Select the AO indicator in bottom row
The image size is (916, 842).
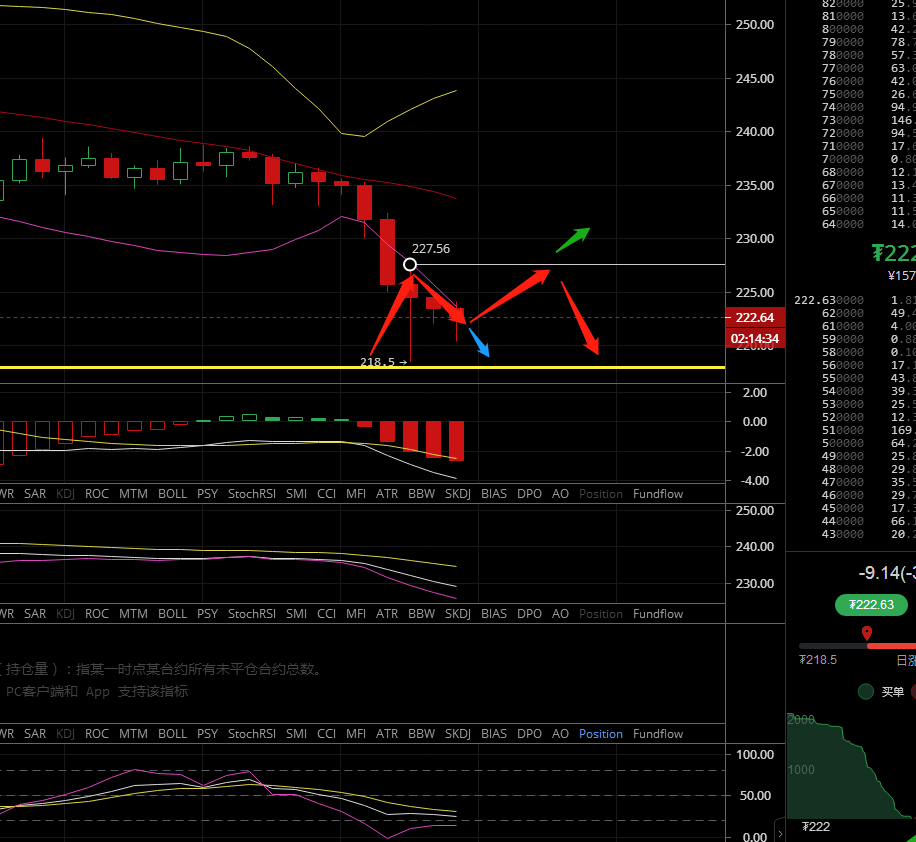pyautogui.click(x=560, y=734)
